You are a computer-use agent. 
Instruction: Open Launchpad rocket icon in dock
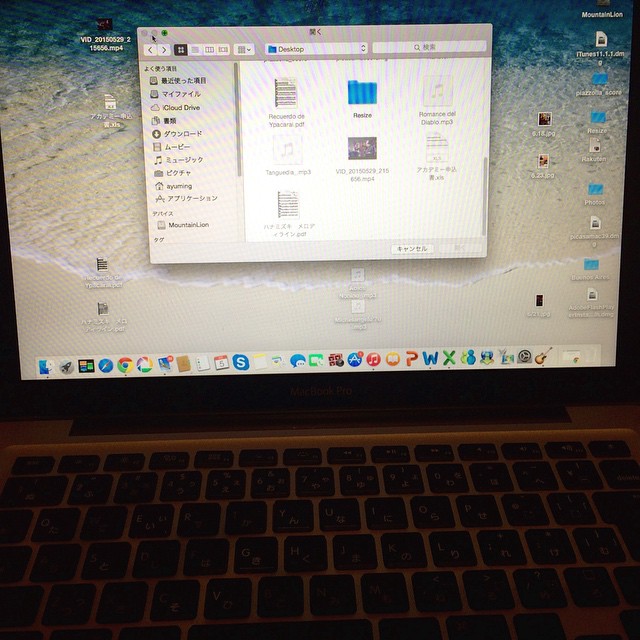(x=67, y=367)
